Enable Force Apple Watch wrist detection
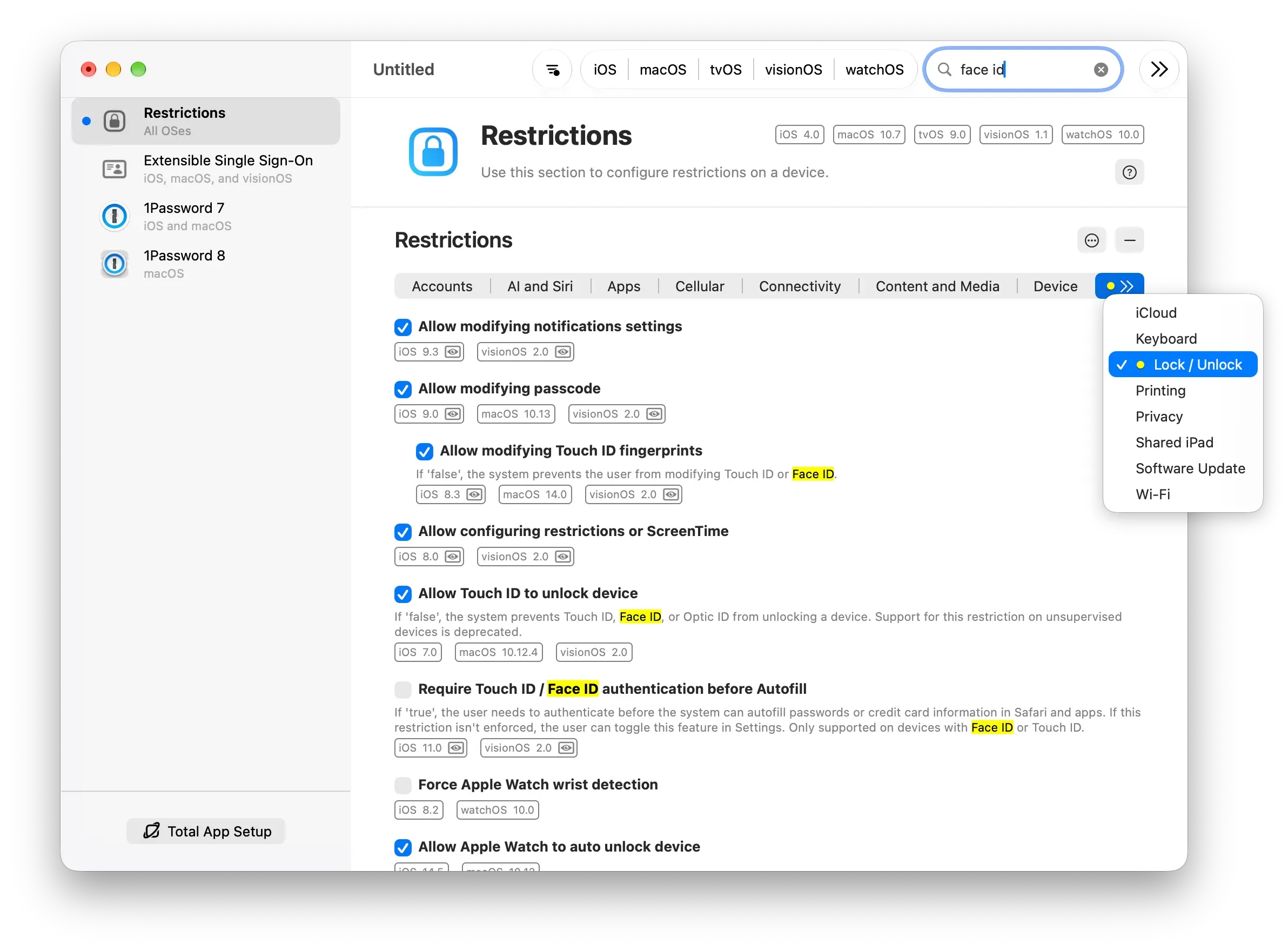 (x=403, y=786)
